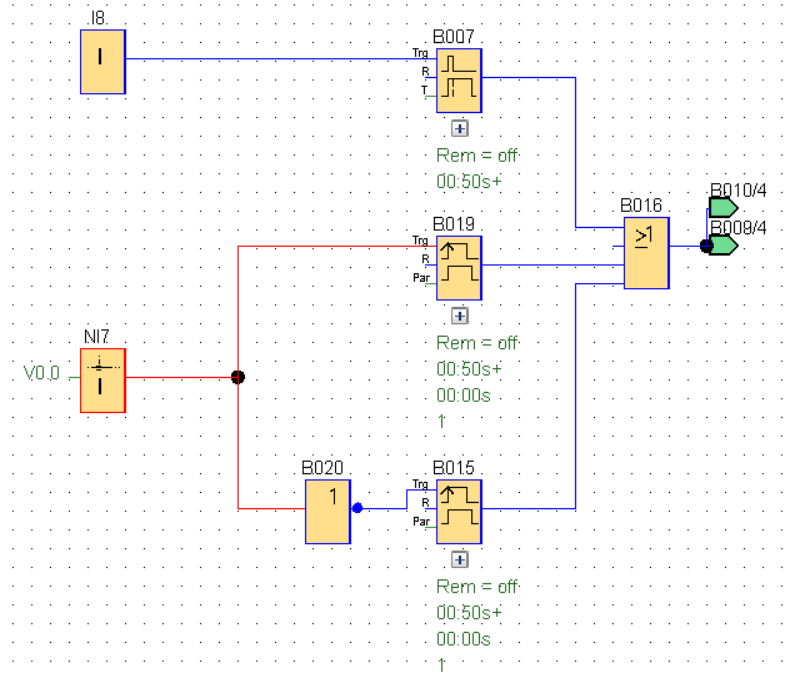Click the B007 block label
This screenshot has height=673, width=793.
453,36
